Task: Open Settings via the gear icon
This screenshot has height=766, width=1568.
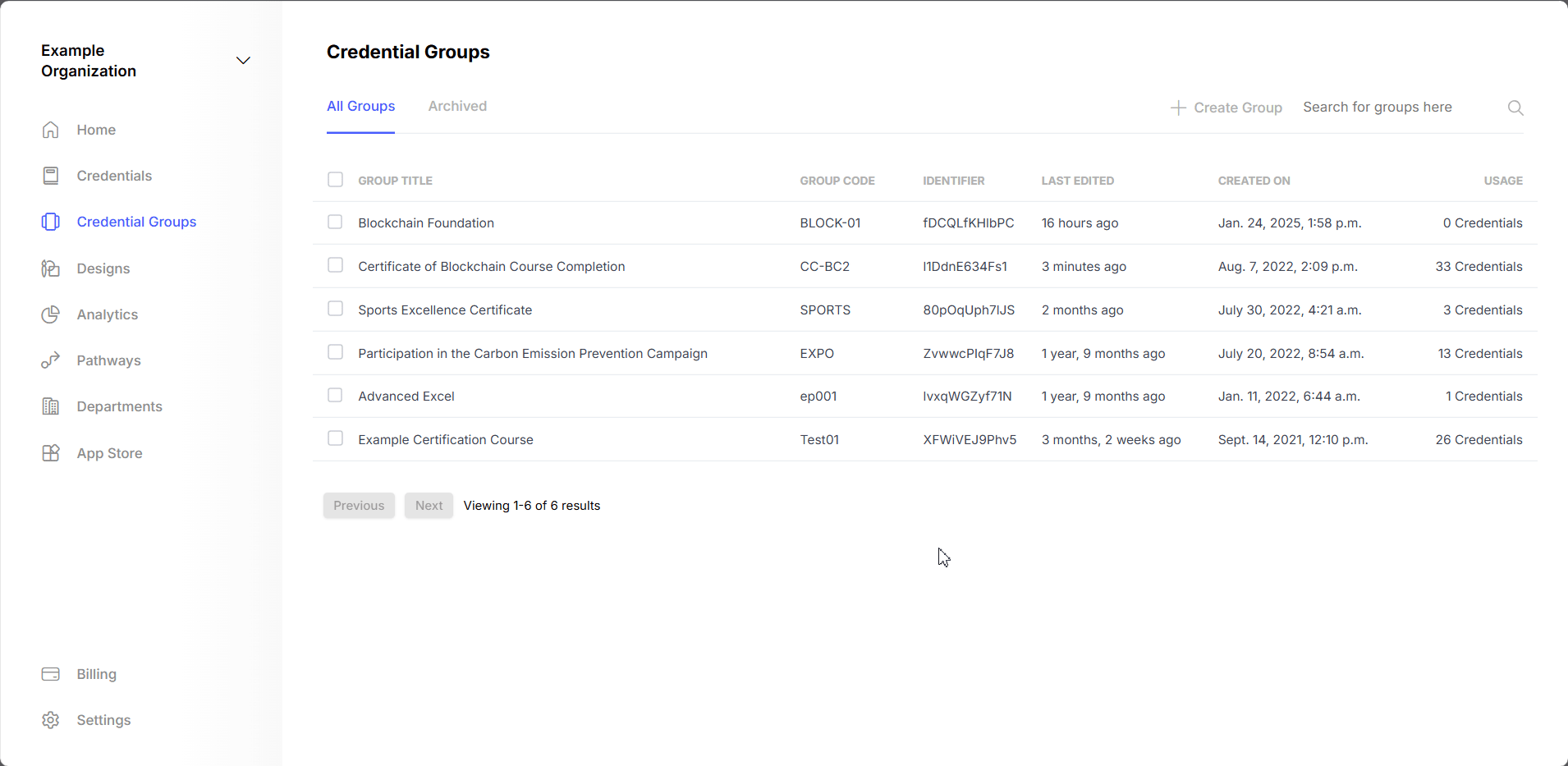Action: click(x=49, y=719)
